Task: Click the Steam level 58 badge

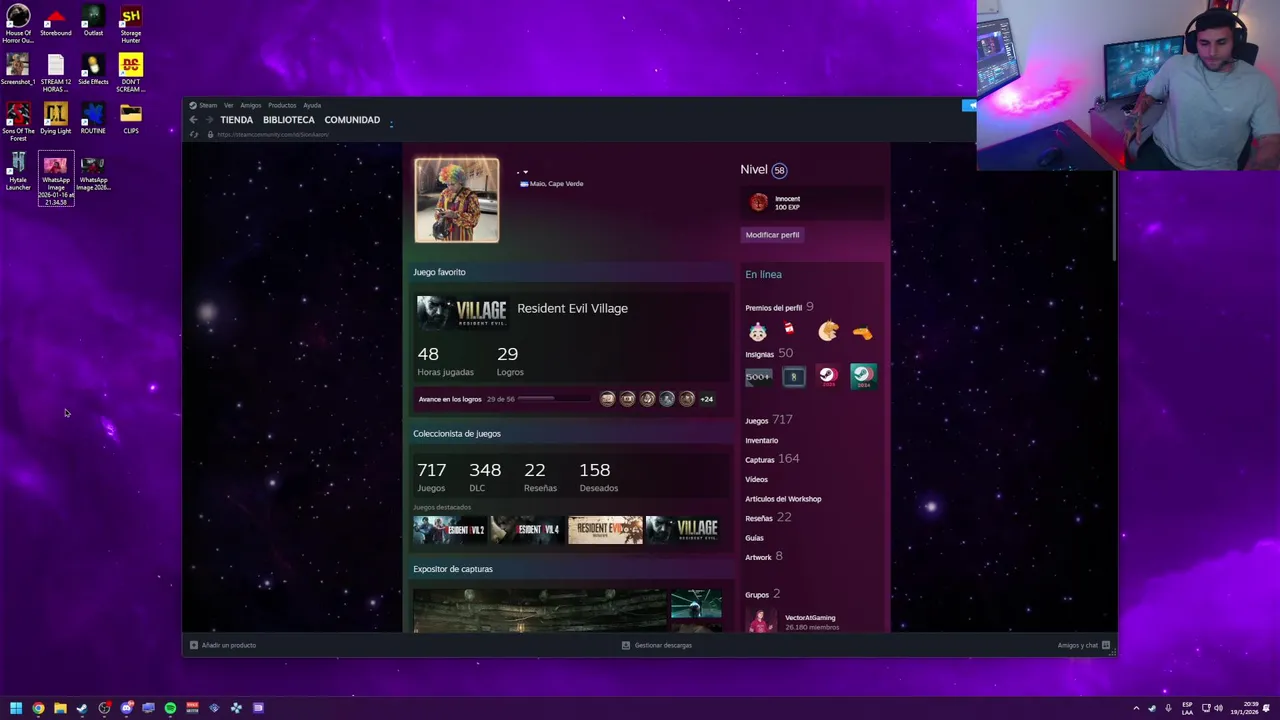Action: point(779,170)
